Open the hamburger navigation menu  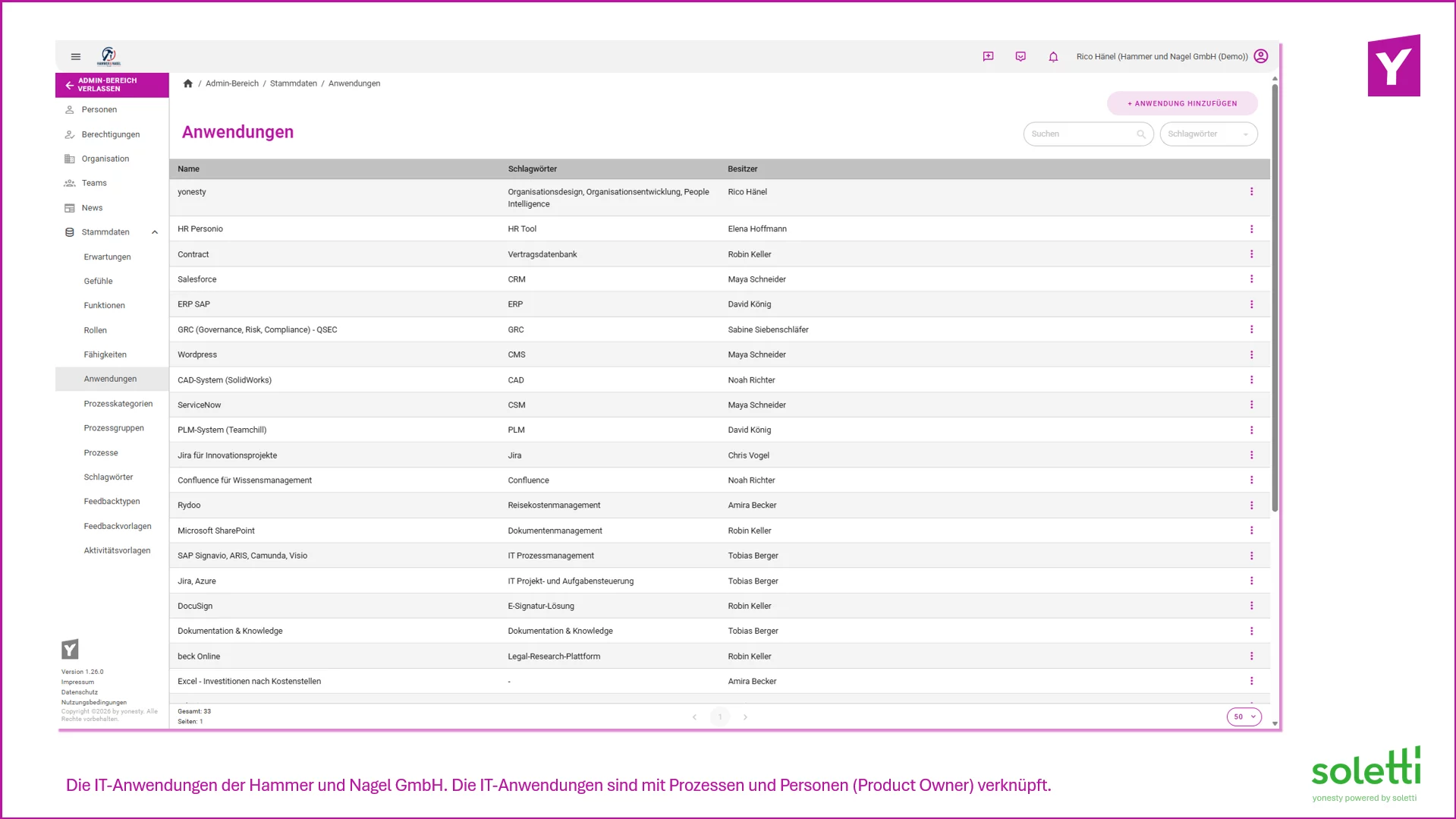(76, 56)
